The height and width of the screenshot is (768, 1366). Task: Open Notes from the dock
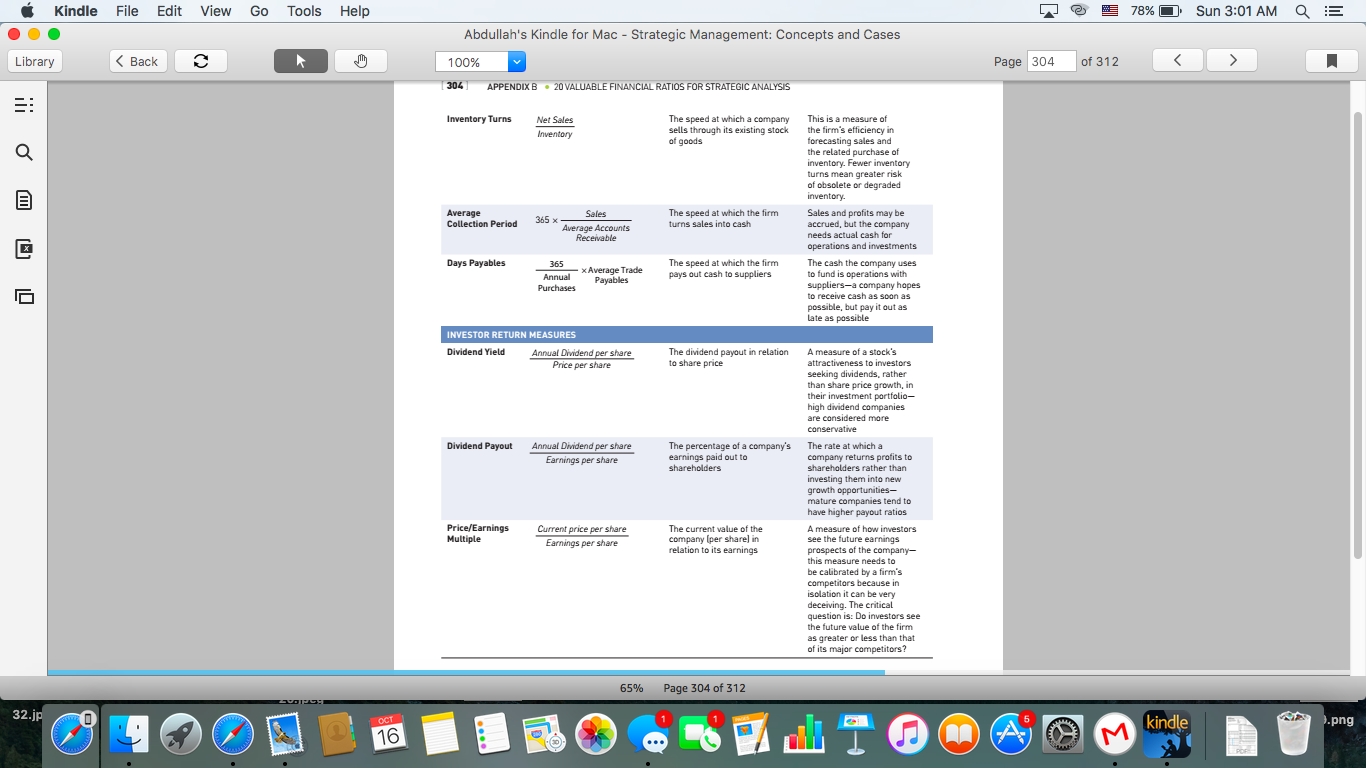click(x=440, y=735)
